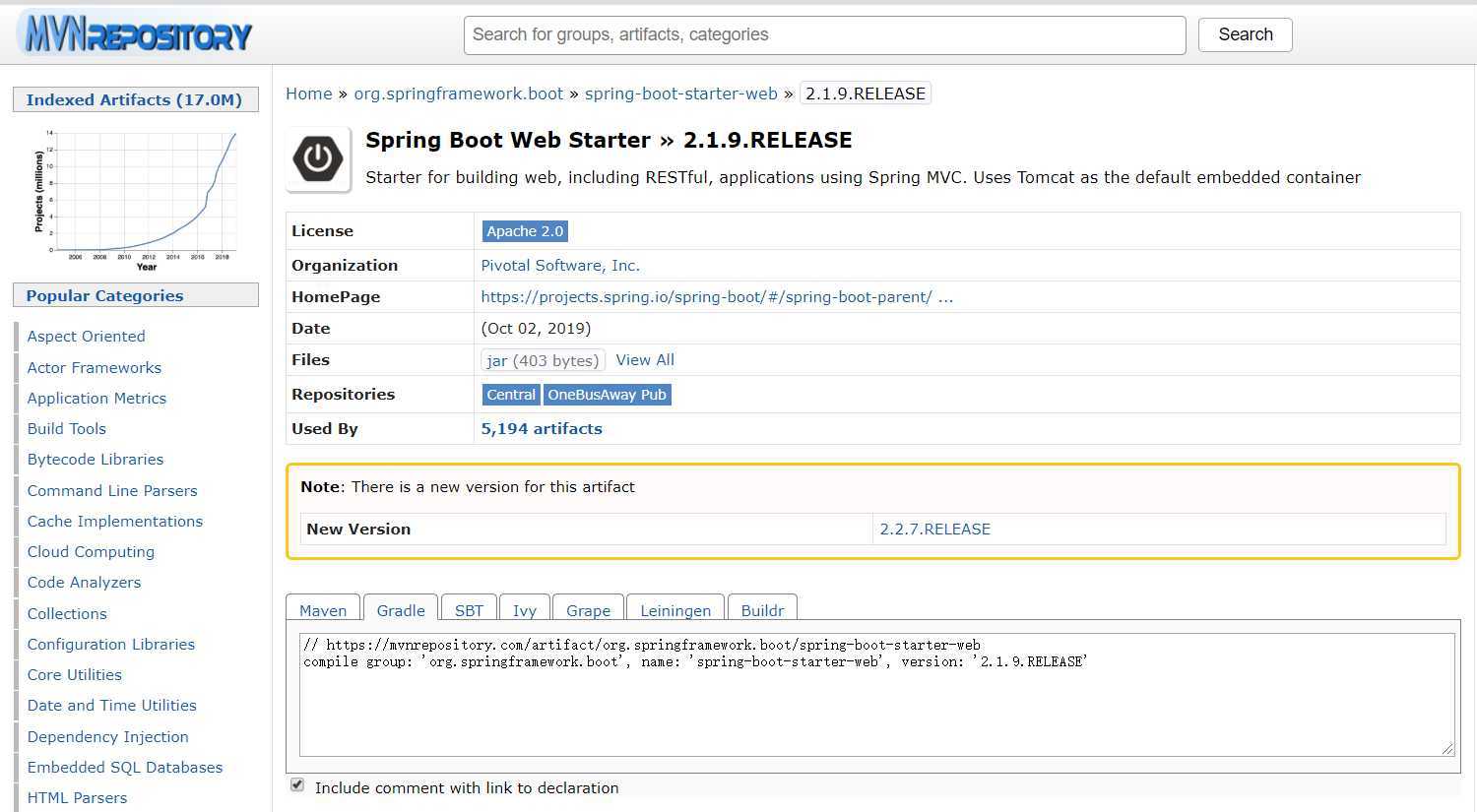Open Aspect Oriented category
The height and width of the screenshot is (812, 1477).
pos(87,337)
